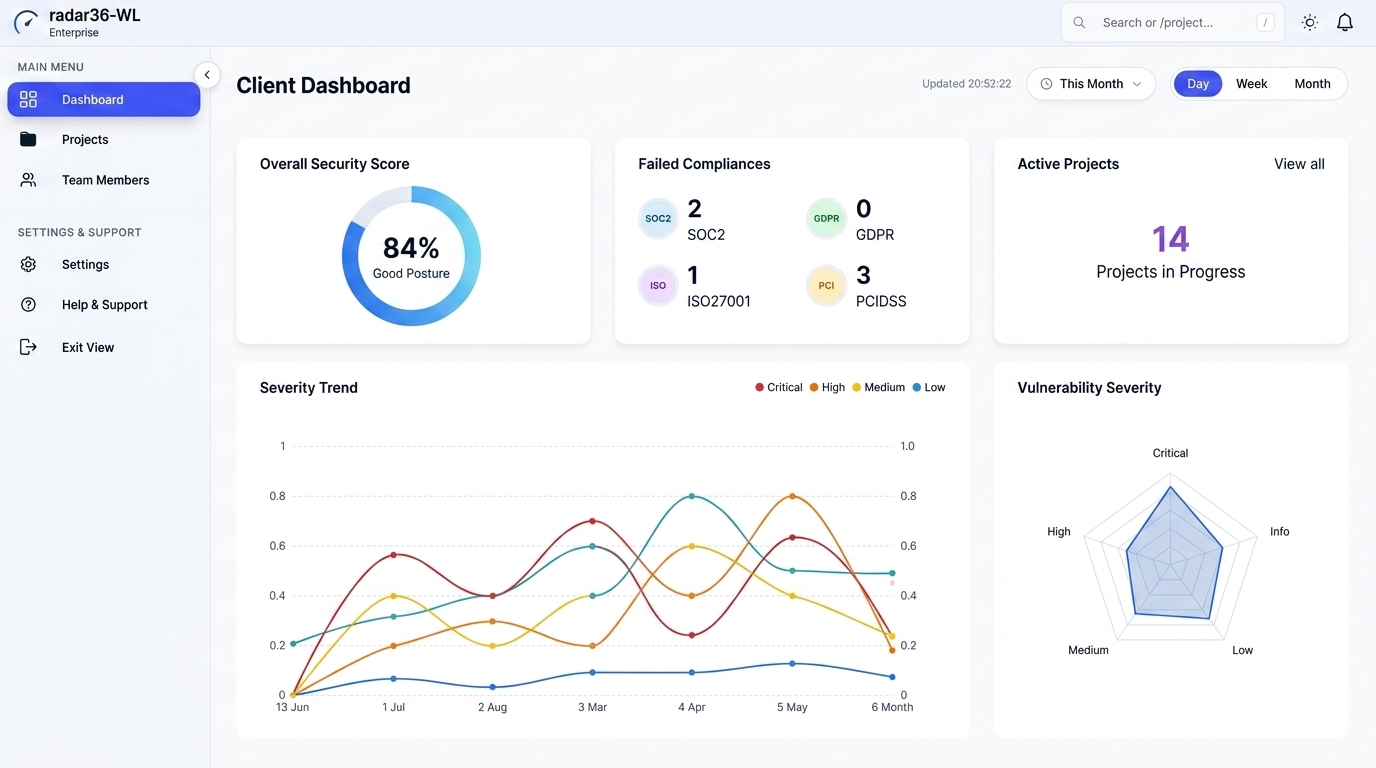Switch to the Month view tab
Viewport: 1376px width, 768px height.
1312,84
